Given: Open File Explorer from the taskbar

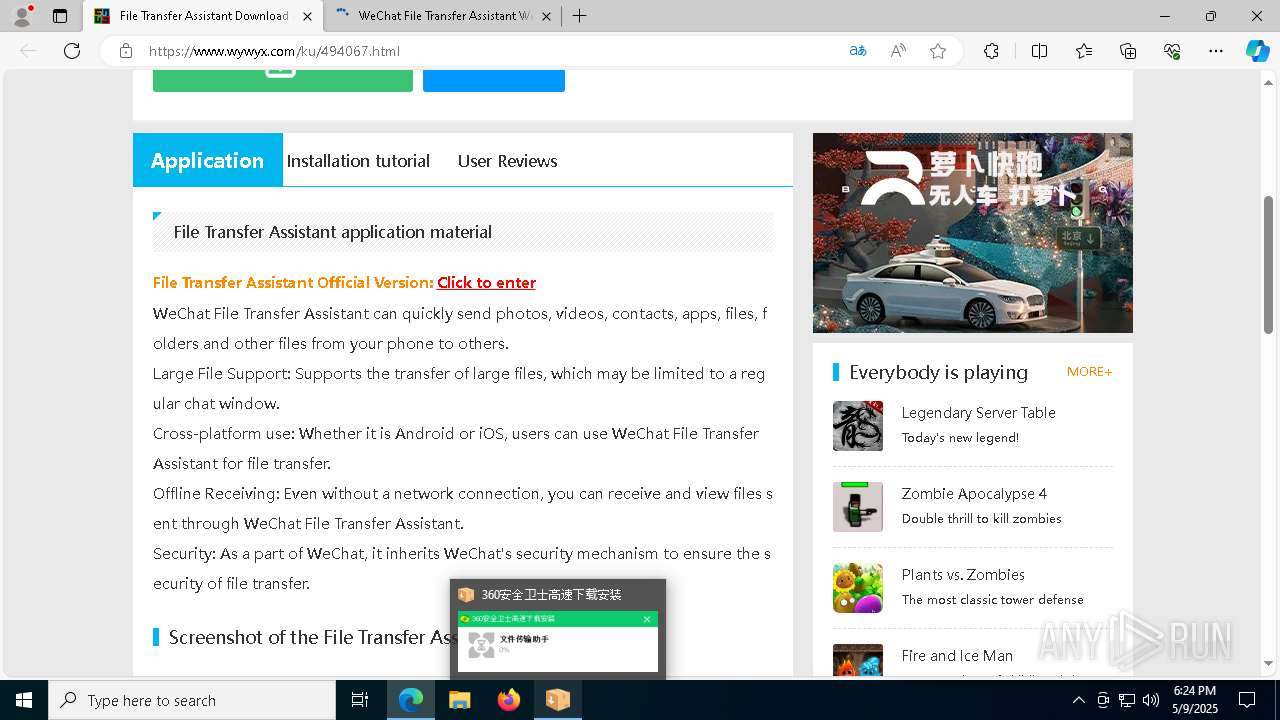Looking at the screenshot, I should pos(460,700).
